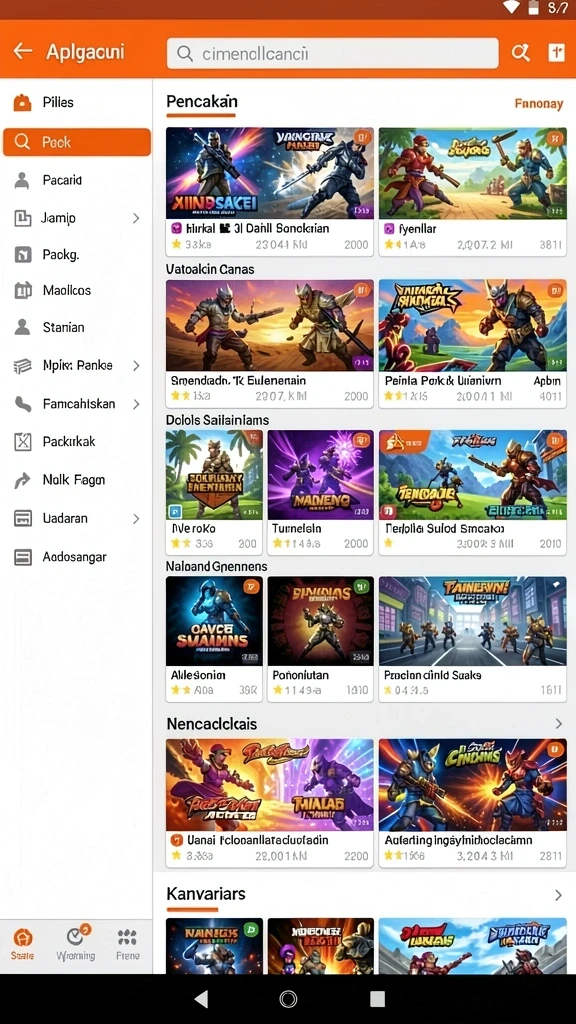Click the Nolk Fagn share arrow icon
The height and width of the screenshot is (1024, 576).
tap(23, 481)
